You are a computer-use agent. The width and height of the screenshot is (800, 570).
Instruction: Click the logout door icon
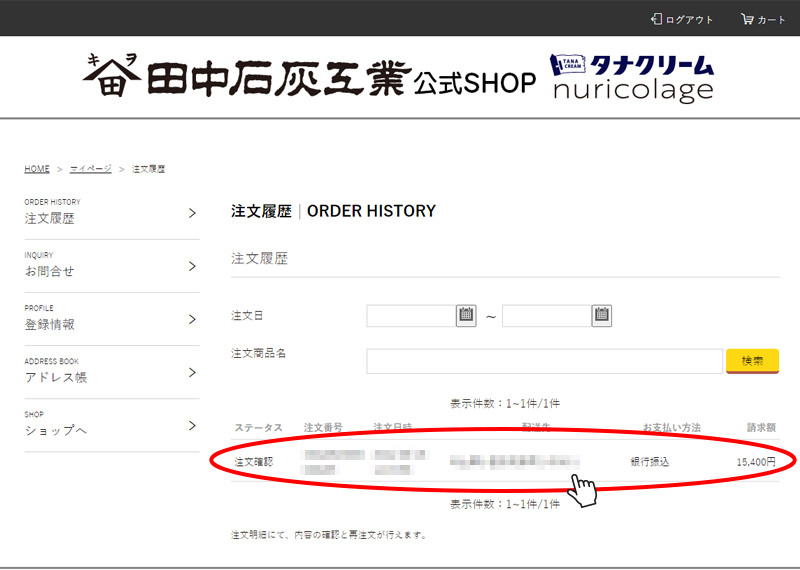click(656, 19)
